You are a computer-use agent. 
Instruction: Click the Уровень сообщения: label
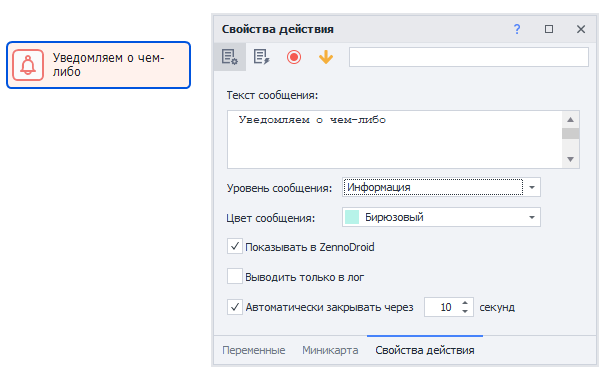point(279,188)
